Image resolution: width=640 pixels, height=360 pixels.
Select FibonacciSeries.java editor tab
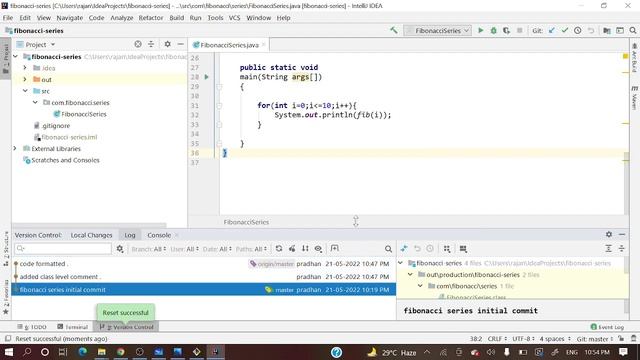click(229, 45)
